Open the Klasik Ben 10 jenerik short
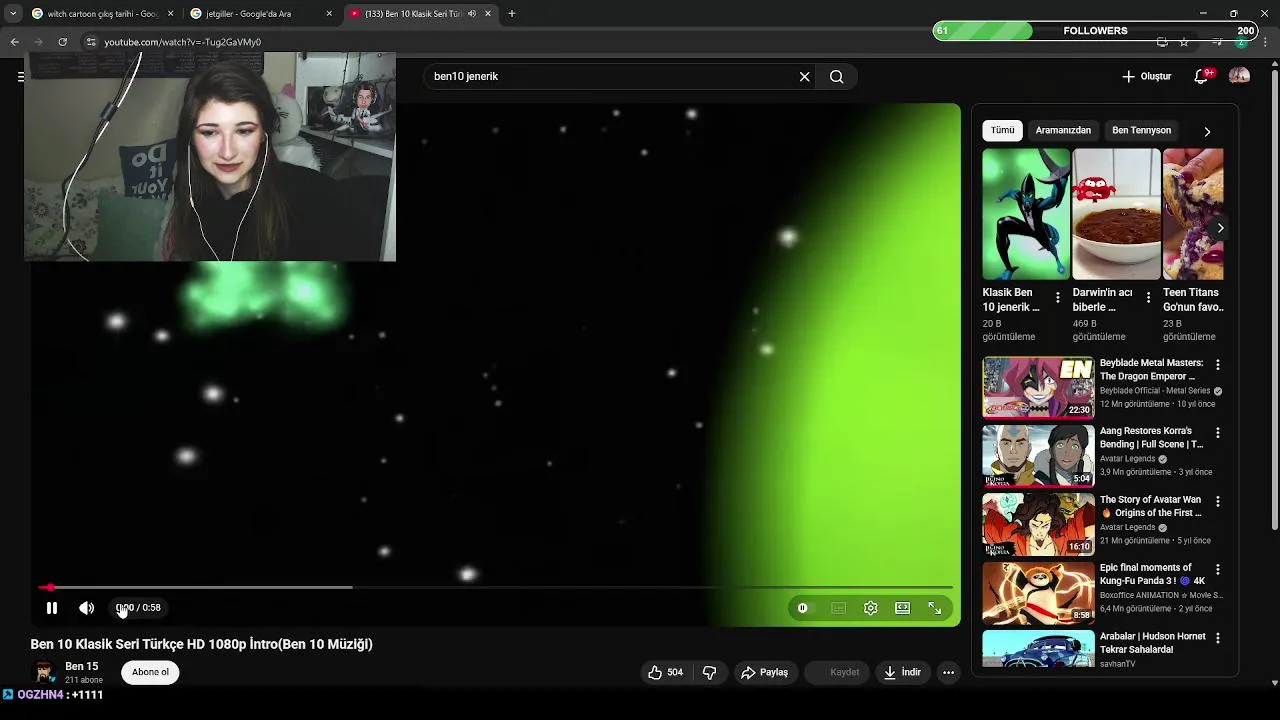The image size is (1280, 720). [x=1026, y=214]
